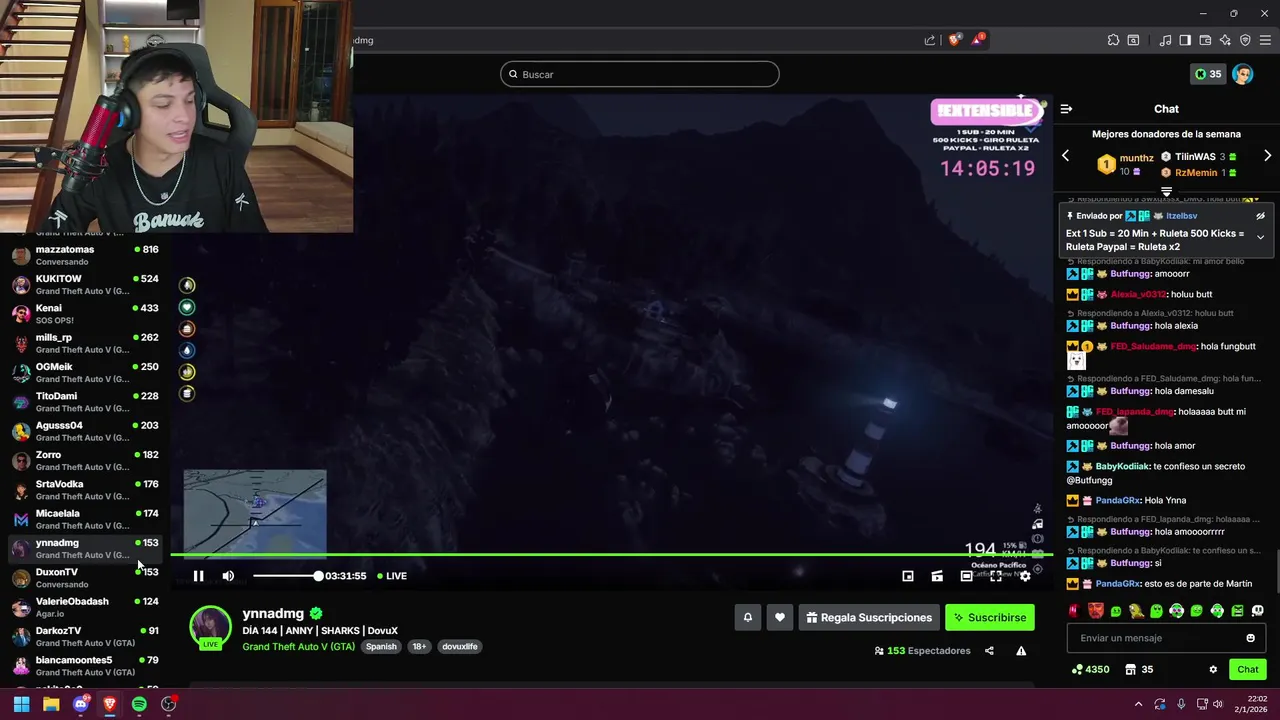Open picture-in-picture mode icon in player
Screen dimensions: 1280x720
coord(908,576)
